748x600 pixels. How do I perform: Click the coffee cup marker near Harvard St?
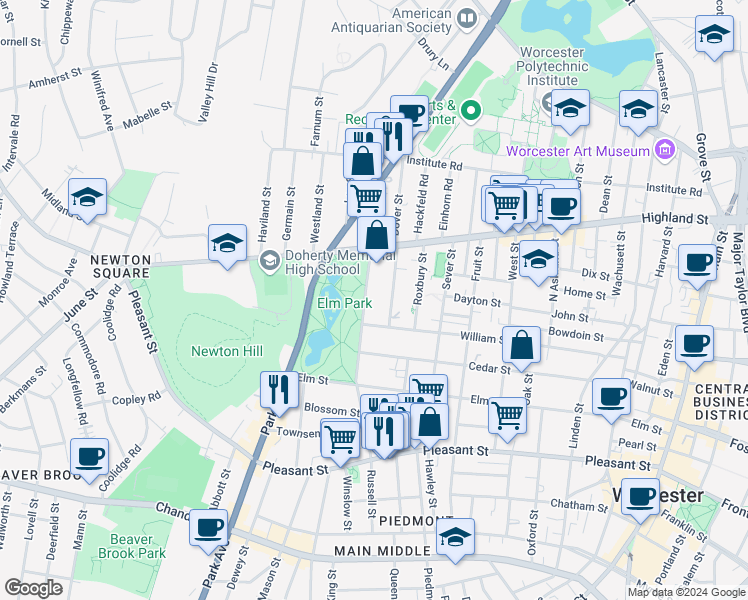coord(697,266)
